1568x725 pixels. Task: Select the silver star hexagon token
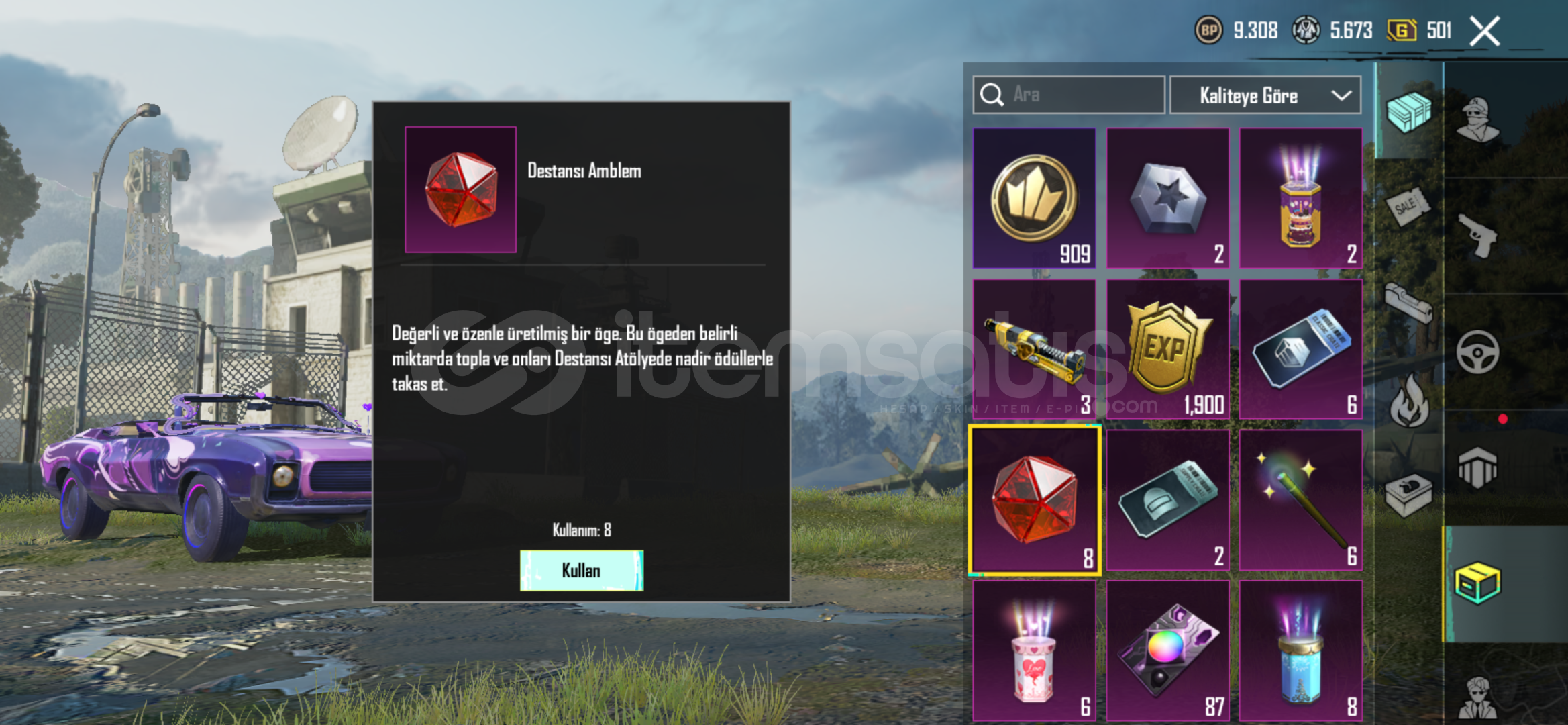(1167, 198)
